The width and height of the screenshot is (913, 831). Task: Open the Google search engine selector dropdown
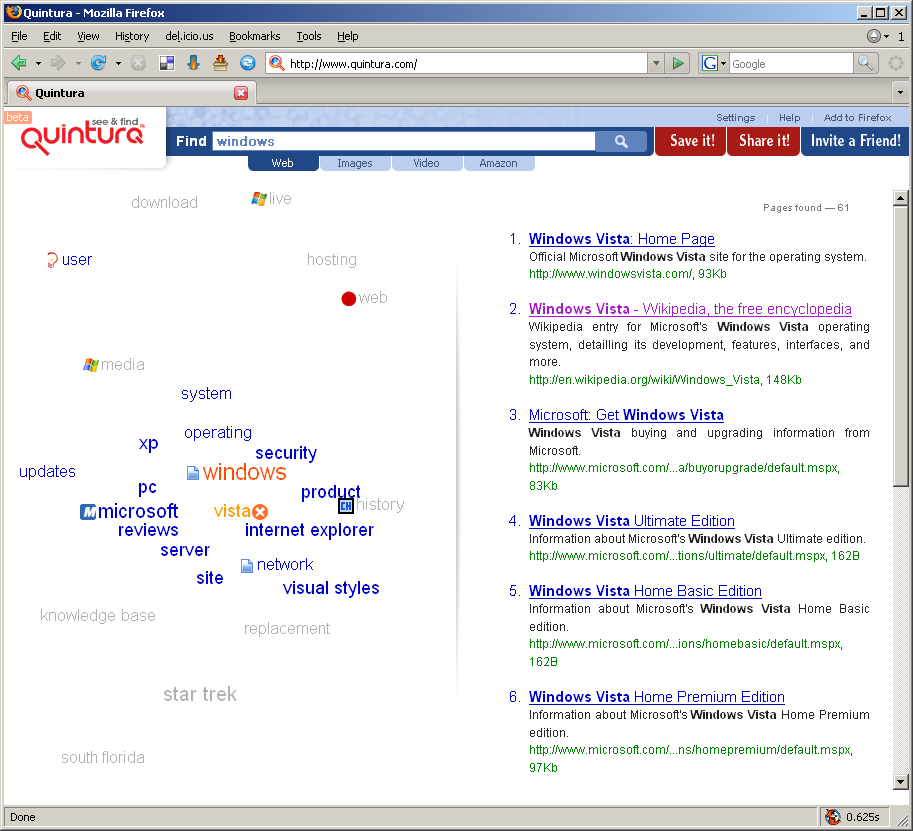(x=724, y=63)
